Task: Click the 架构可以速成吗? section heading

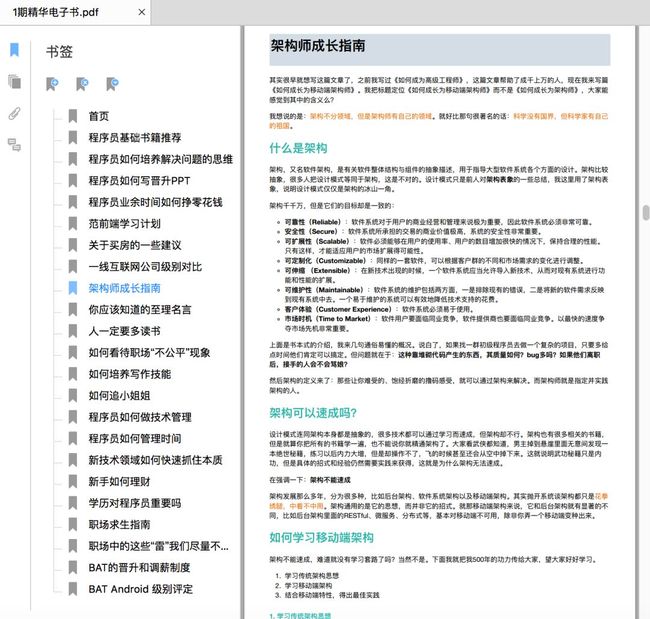Action: pos(313,413)
